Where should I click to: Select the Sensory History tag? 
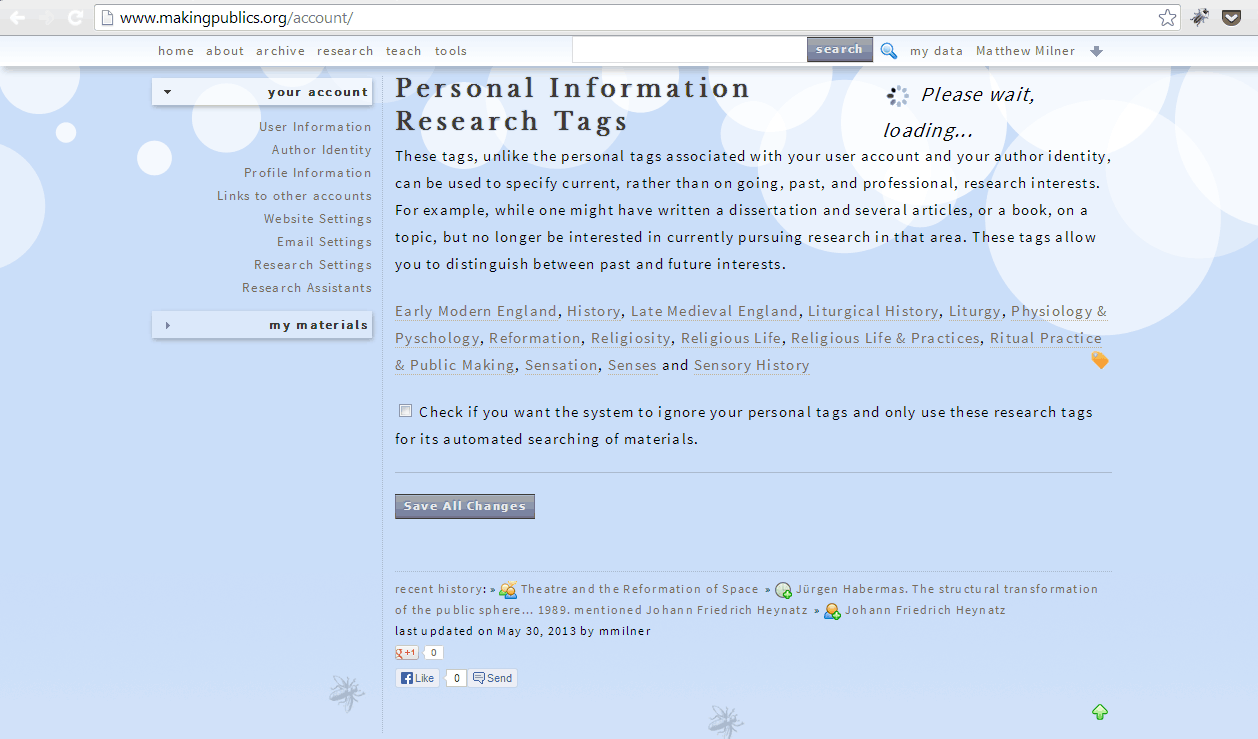point(752,365)
